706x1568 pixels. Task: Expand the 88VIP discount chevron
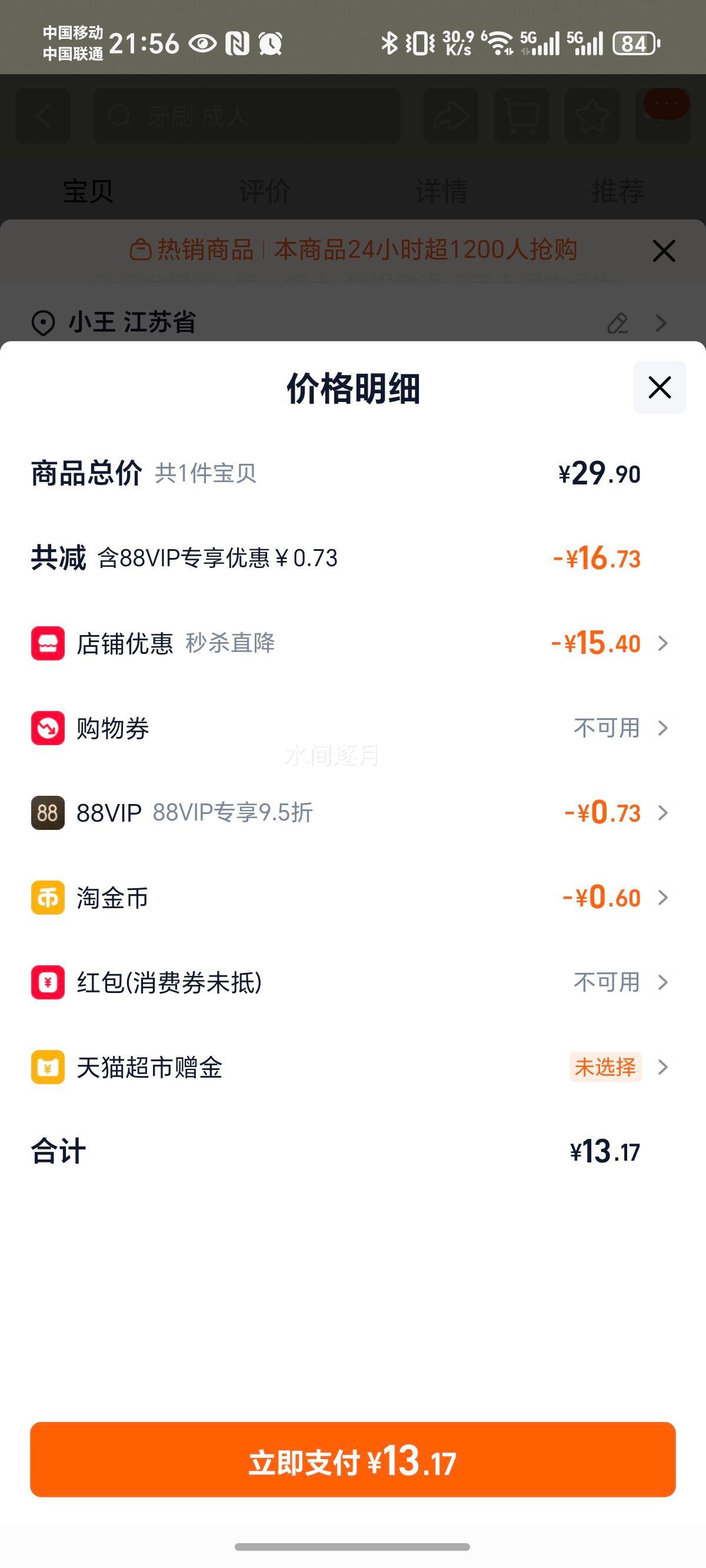coord(664,813)
